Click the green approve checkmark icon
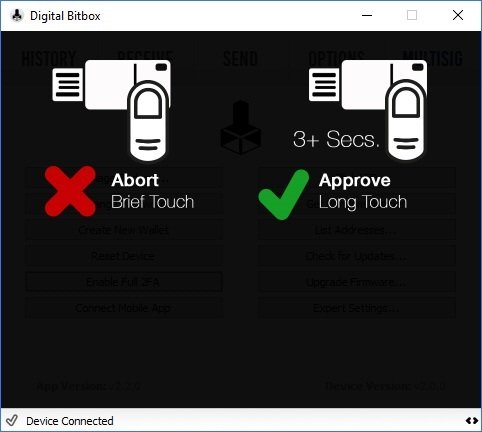482x432 pixels. pyautogui.click(x=284, y=195)
